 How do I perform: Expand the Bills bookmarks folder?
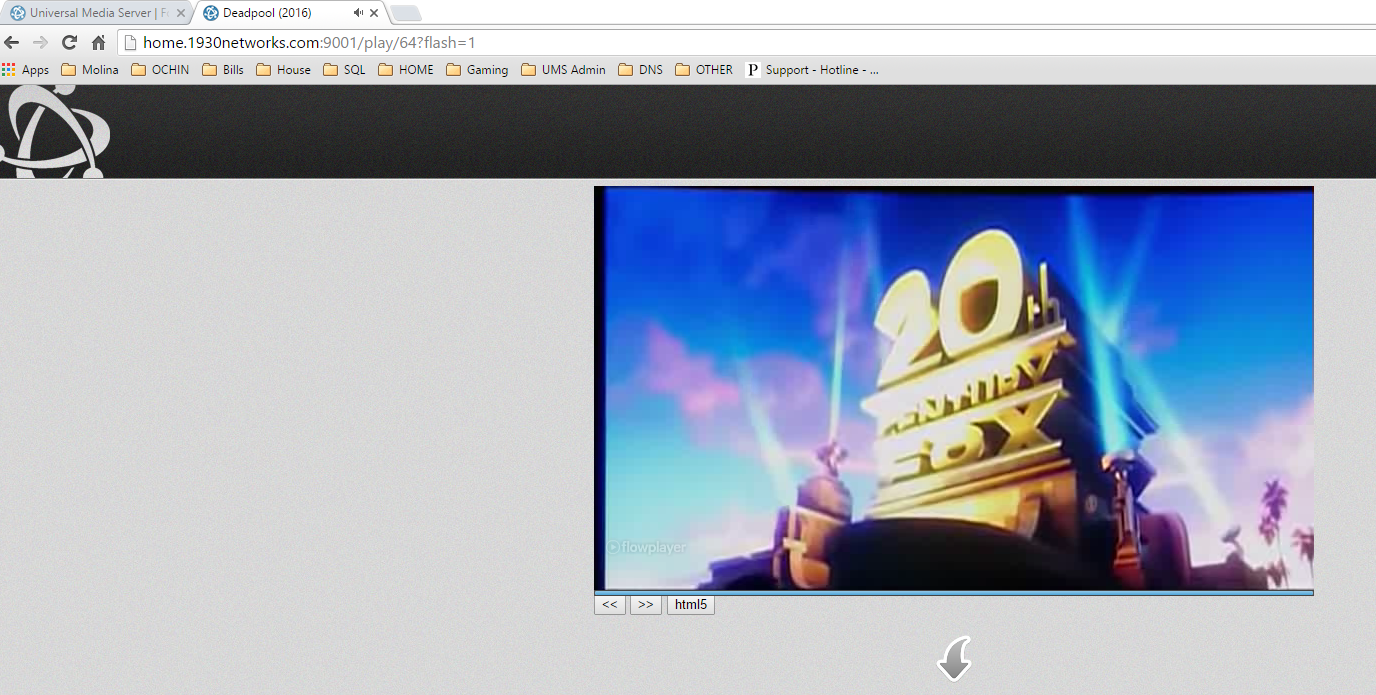tap(223, 70)
